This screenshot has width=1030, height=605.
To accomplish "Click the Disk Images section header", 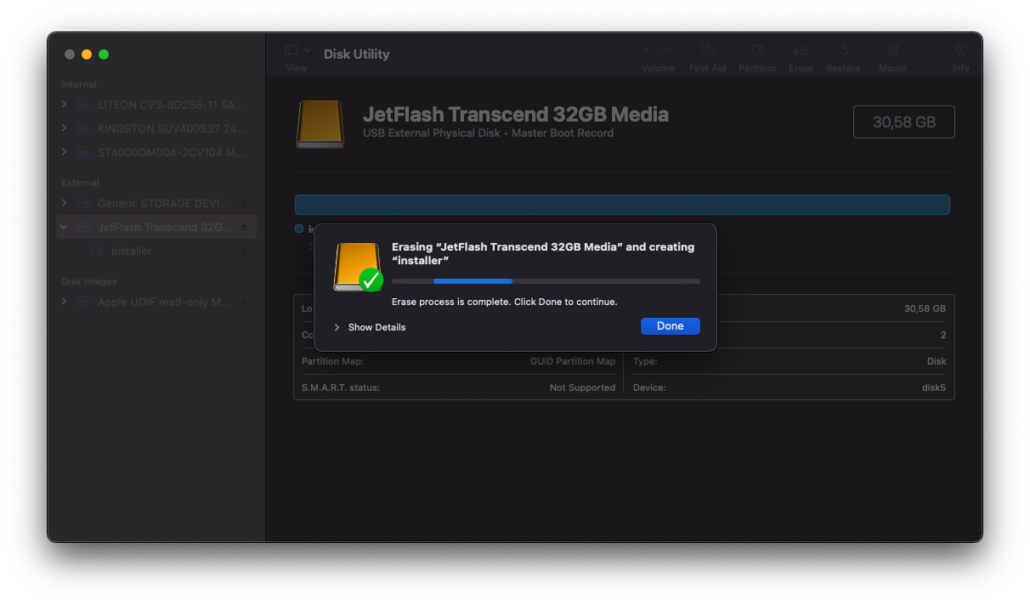I will (89, 281).
